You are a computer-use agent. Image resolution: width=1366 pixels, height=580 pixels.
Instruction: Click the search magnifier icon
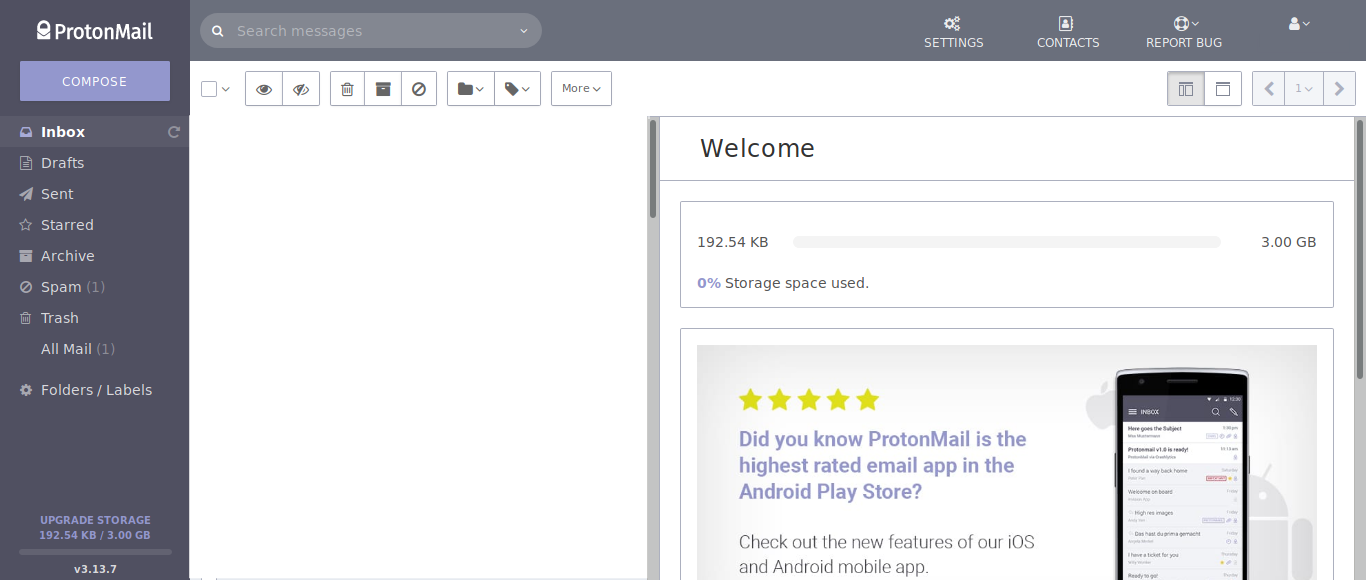[218, 31]
